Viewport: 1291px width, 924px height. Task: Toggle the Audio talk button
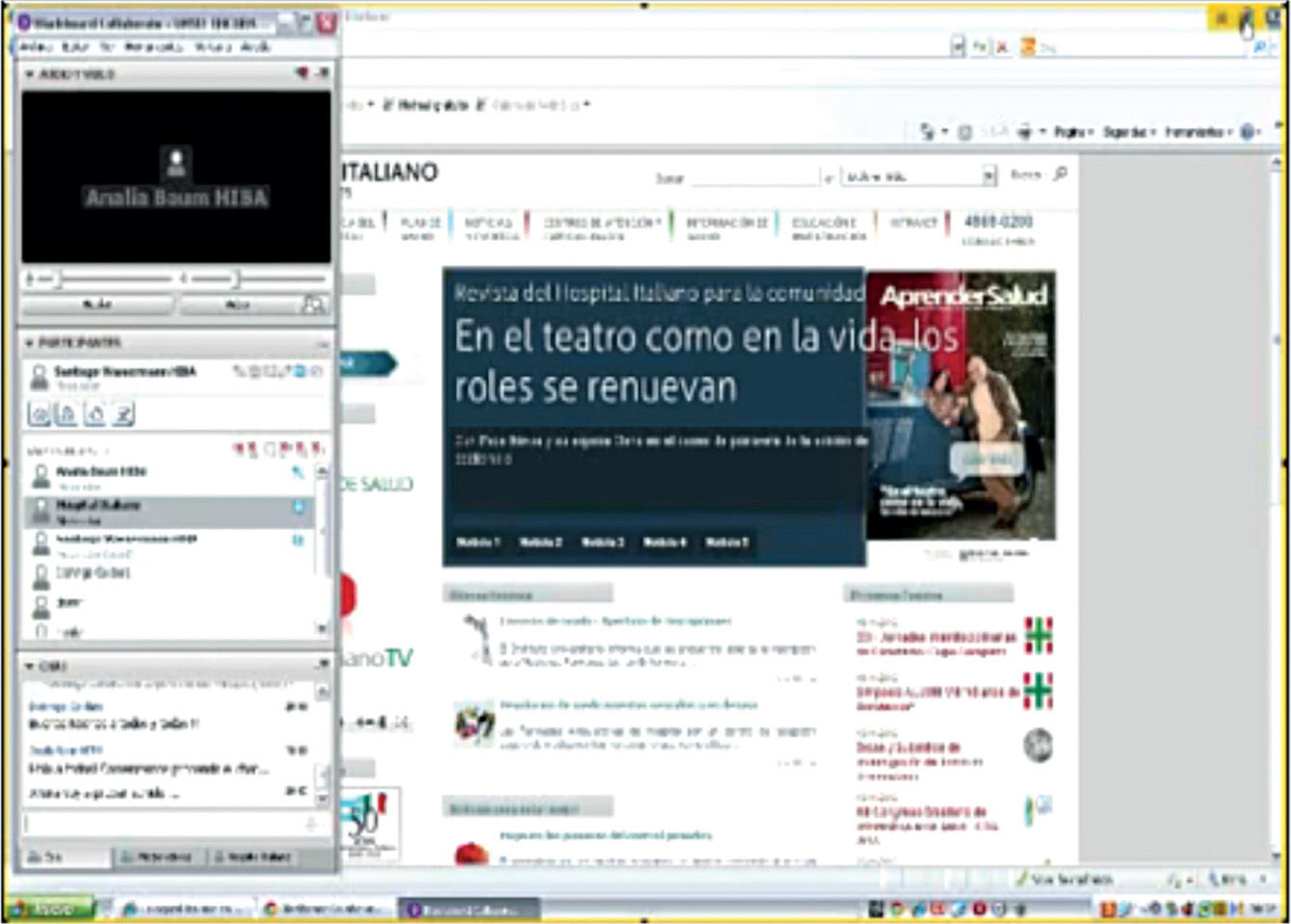tap(97, 304)
